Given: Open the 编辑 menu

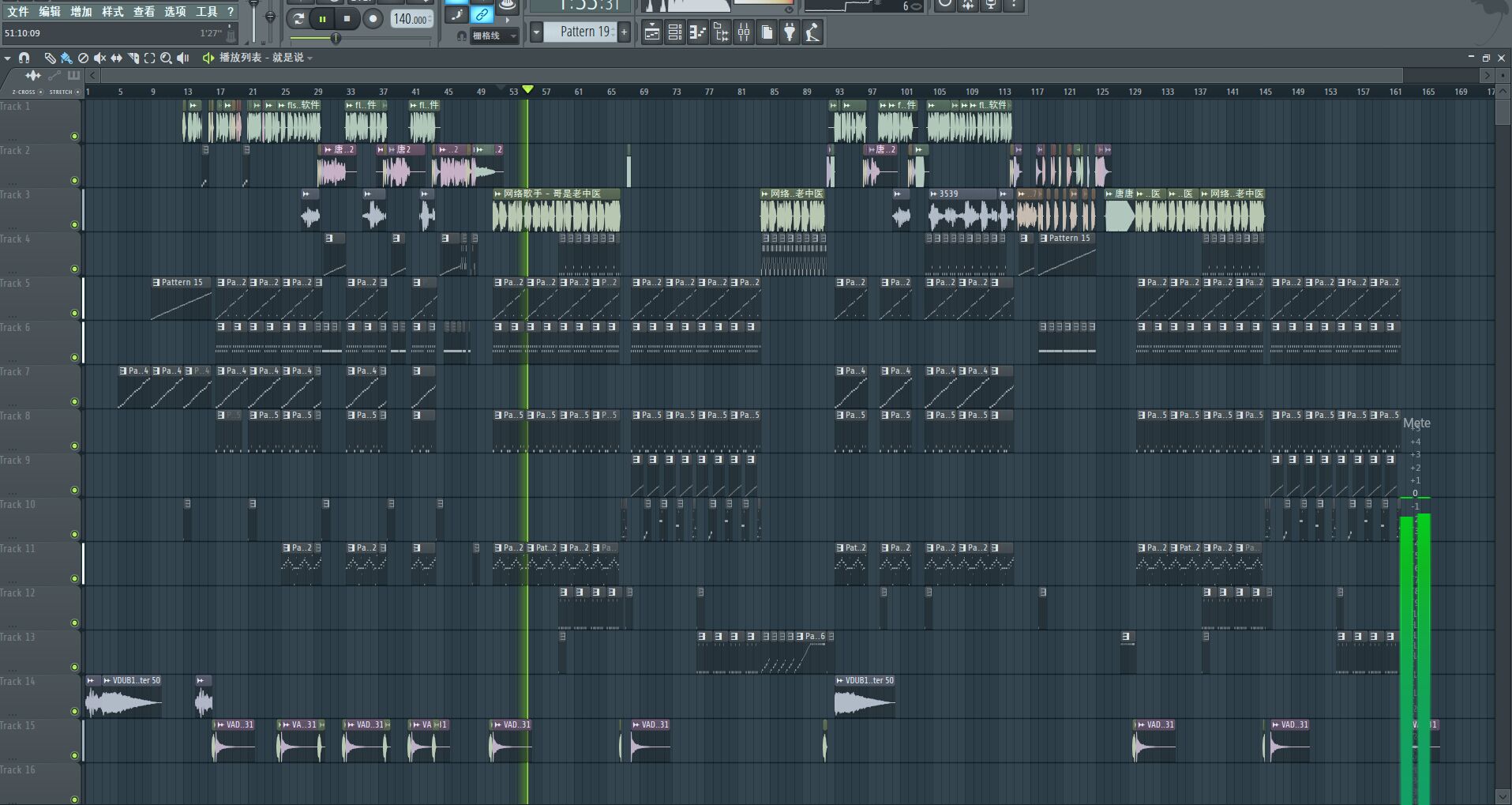Looking at the screenshot, I should [x=50, y=11].
